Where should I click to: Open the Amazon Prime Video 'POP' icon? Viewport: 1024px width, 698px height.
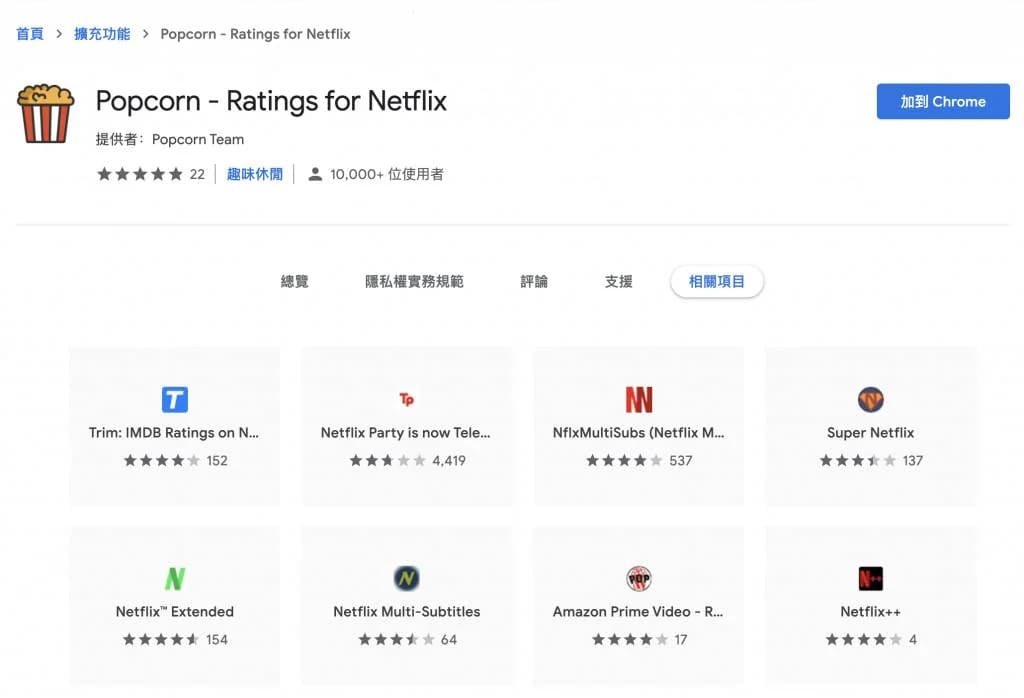[638, 577]
